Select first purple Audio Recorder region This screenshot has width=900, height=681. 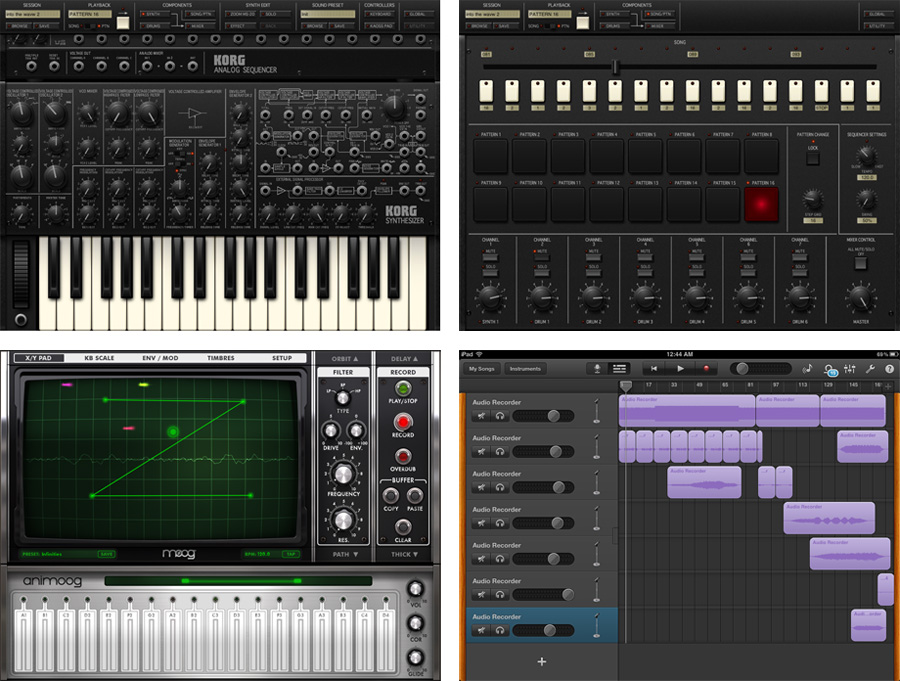coord(686,411)
